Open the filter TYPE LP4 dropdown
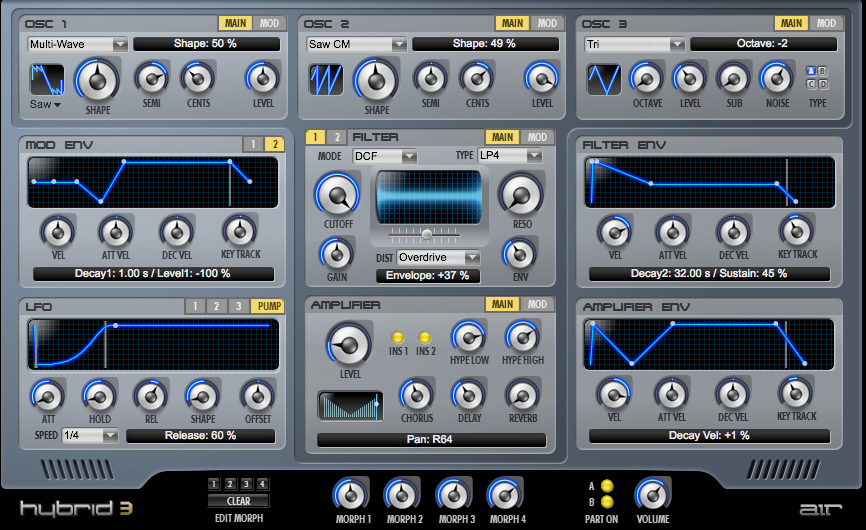Image resolution: width=866 pixels, height=530 pixels. [x=510, y=156]
